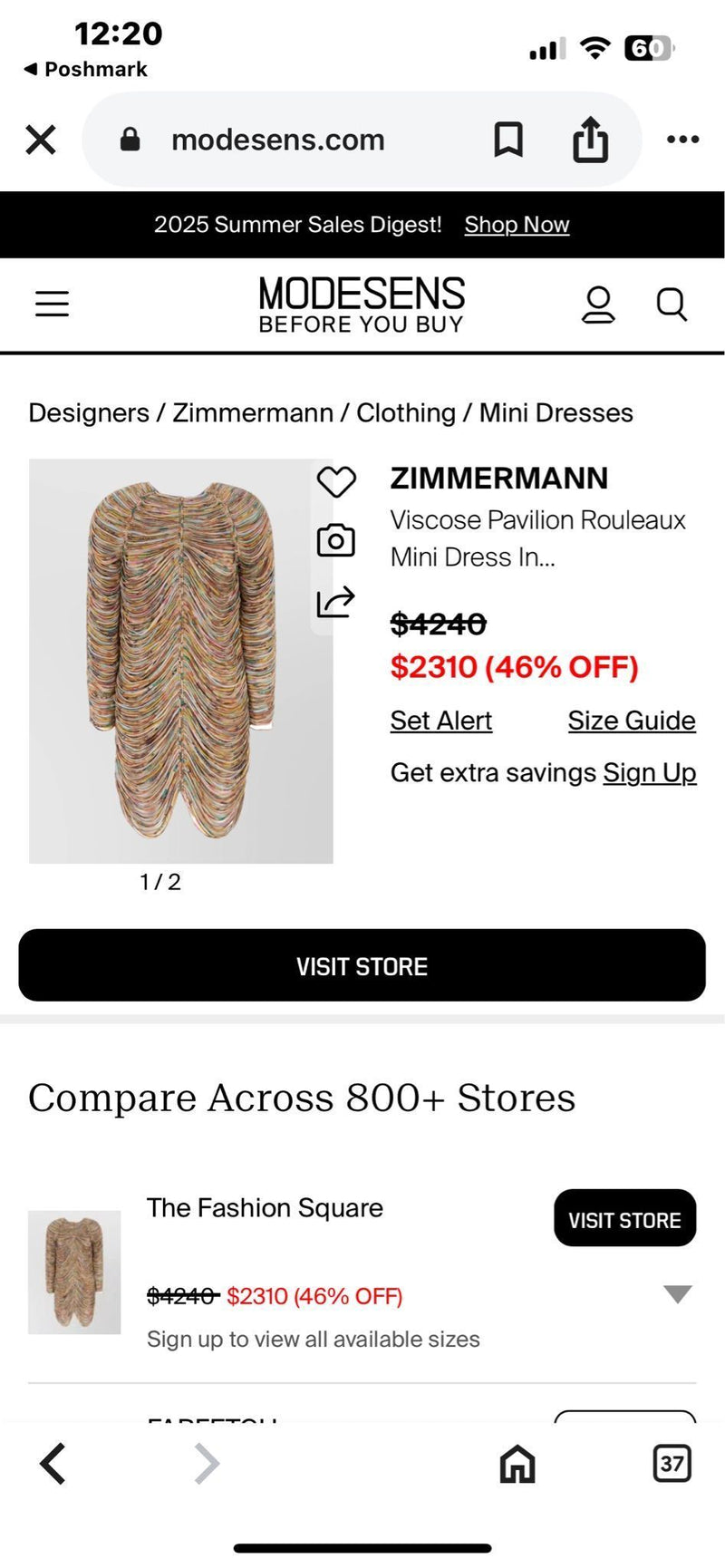Open the three-dot browser options menu
The height and width of the screenshot is (1568, 725).
tap(682, 140)
